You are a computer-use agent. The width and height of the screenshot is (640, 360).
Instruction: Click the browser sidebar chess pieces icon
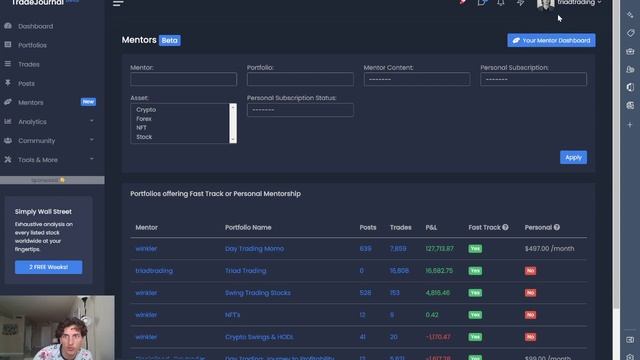(x=630, y=69)
